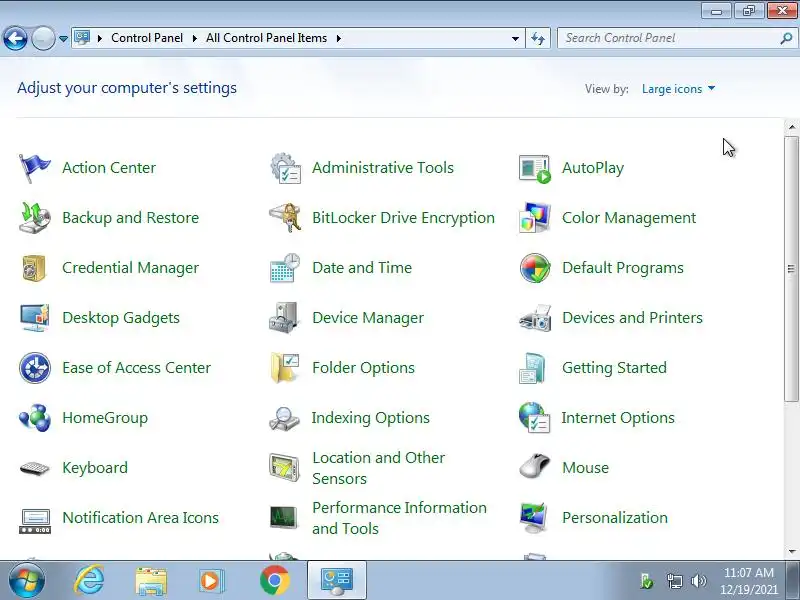Screen dimensions: 800x600
Task: Open the Action Center flag icon
Action: pos(35,168)
